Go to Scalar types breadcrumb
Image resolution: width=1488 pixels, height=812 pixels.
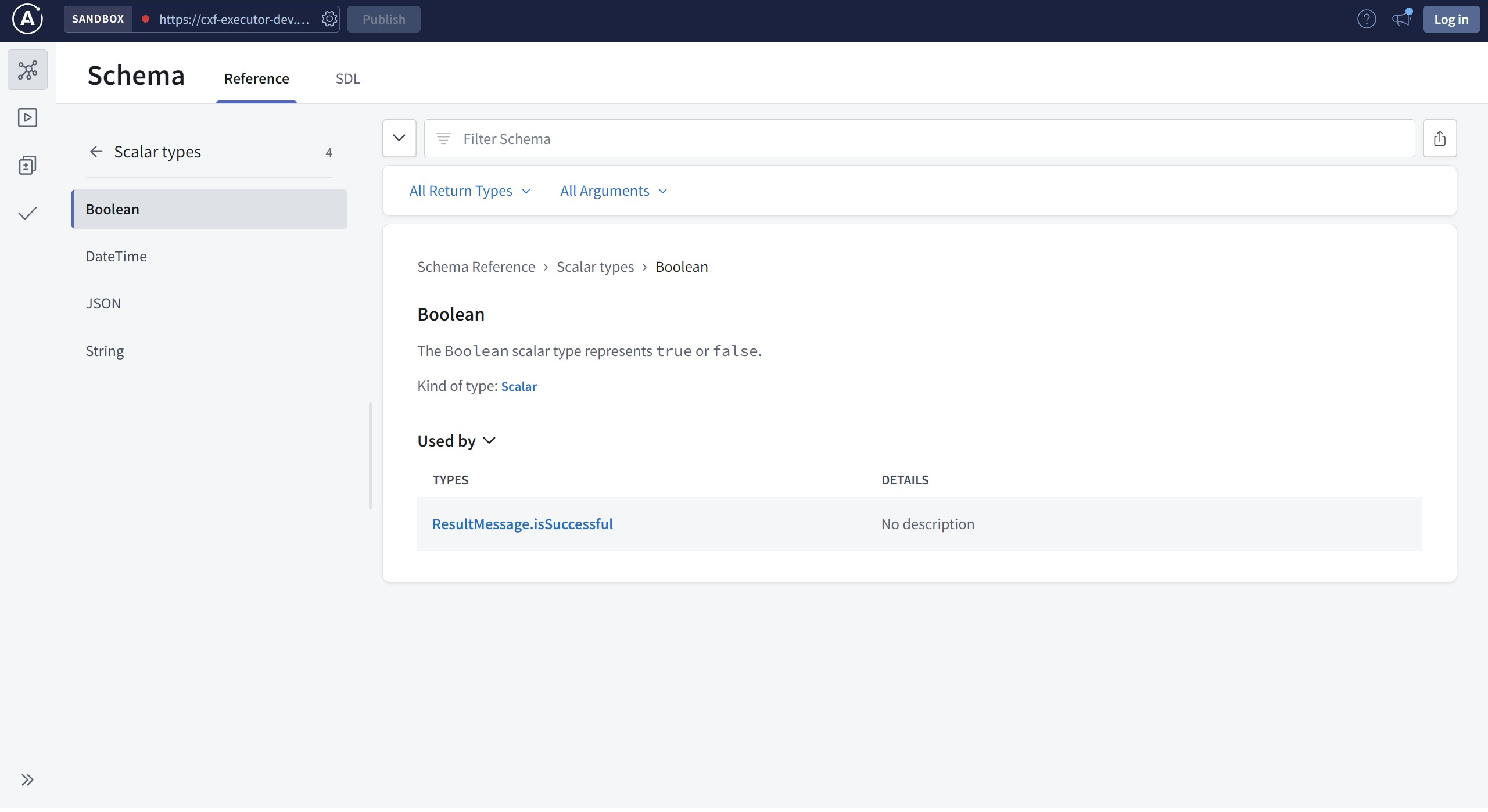(x=595, y=267)
